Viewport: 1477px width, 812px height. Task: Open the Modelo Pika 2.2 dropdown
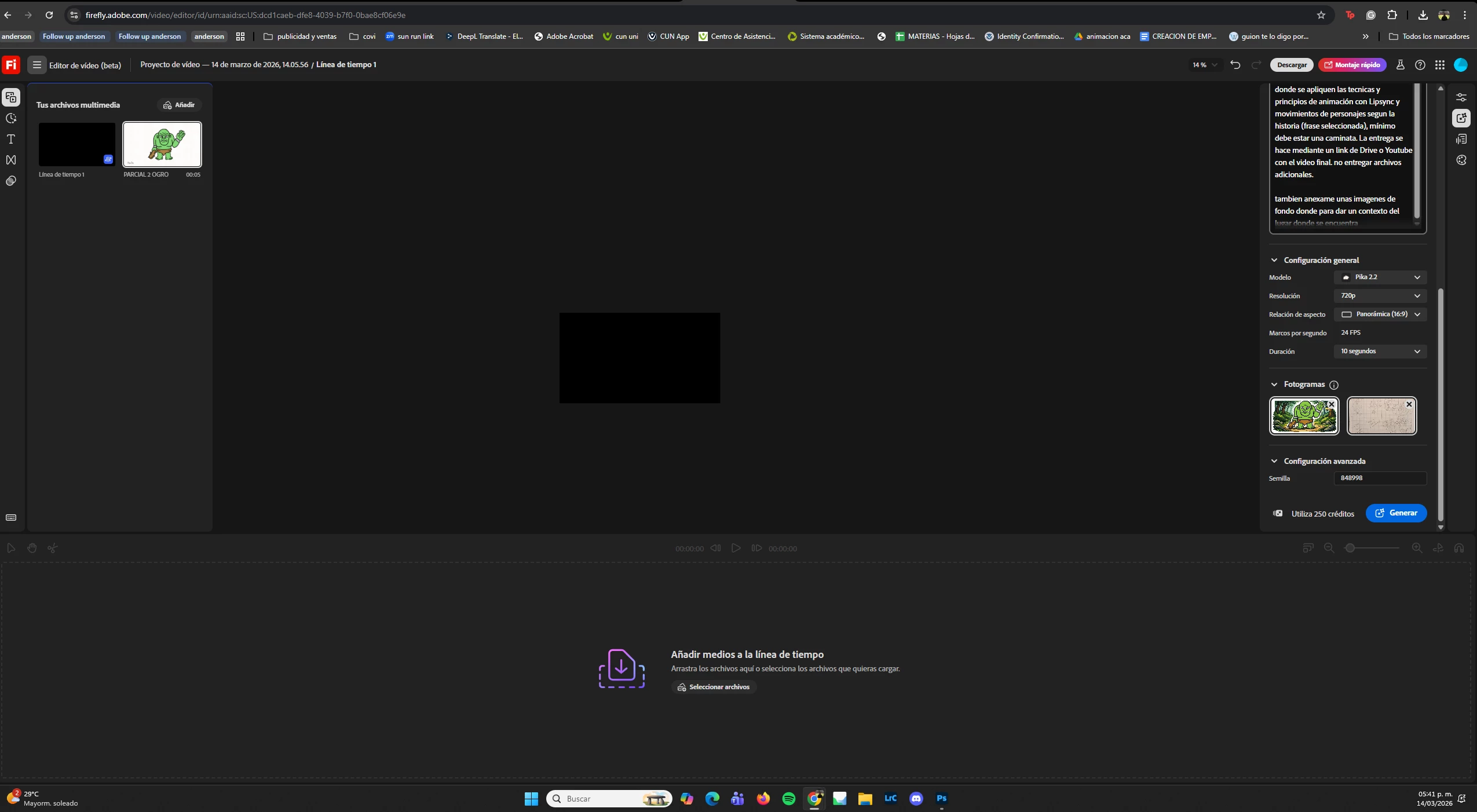click(x=1380, y=277)
